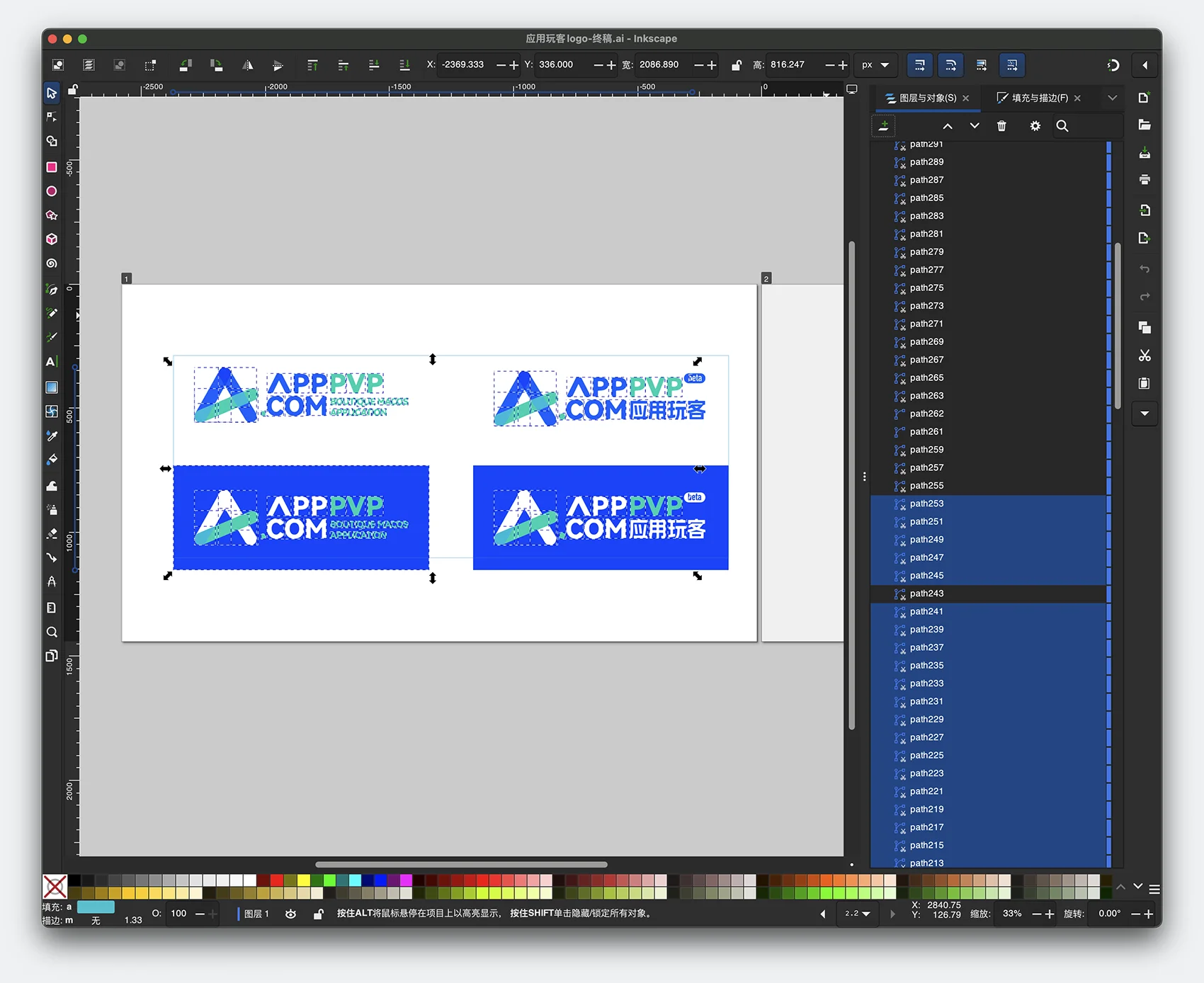Select the 3D box tool

point(52,239)
